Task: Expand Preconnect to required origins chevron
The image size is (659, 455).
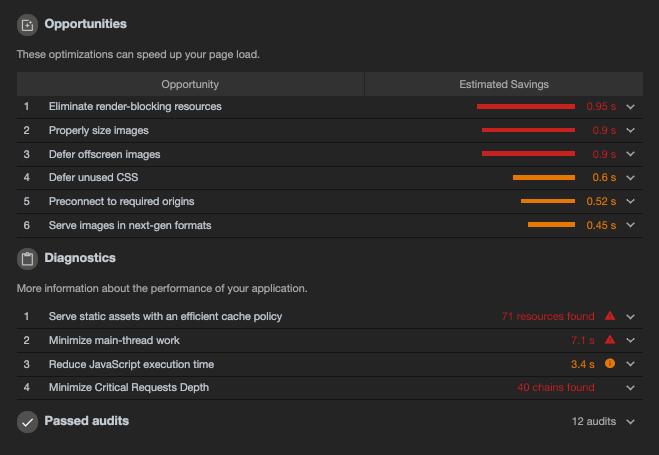Action: pyautogui.click(x=630, y=201)
